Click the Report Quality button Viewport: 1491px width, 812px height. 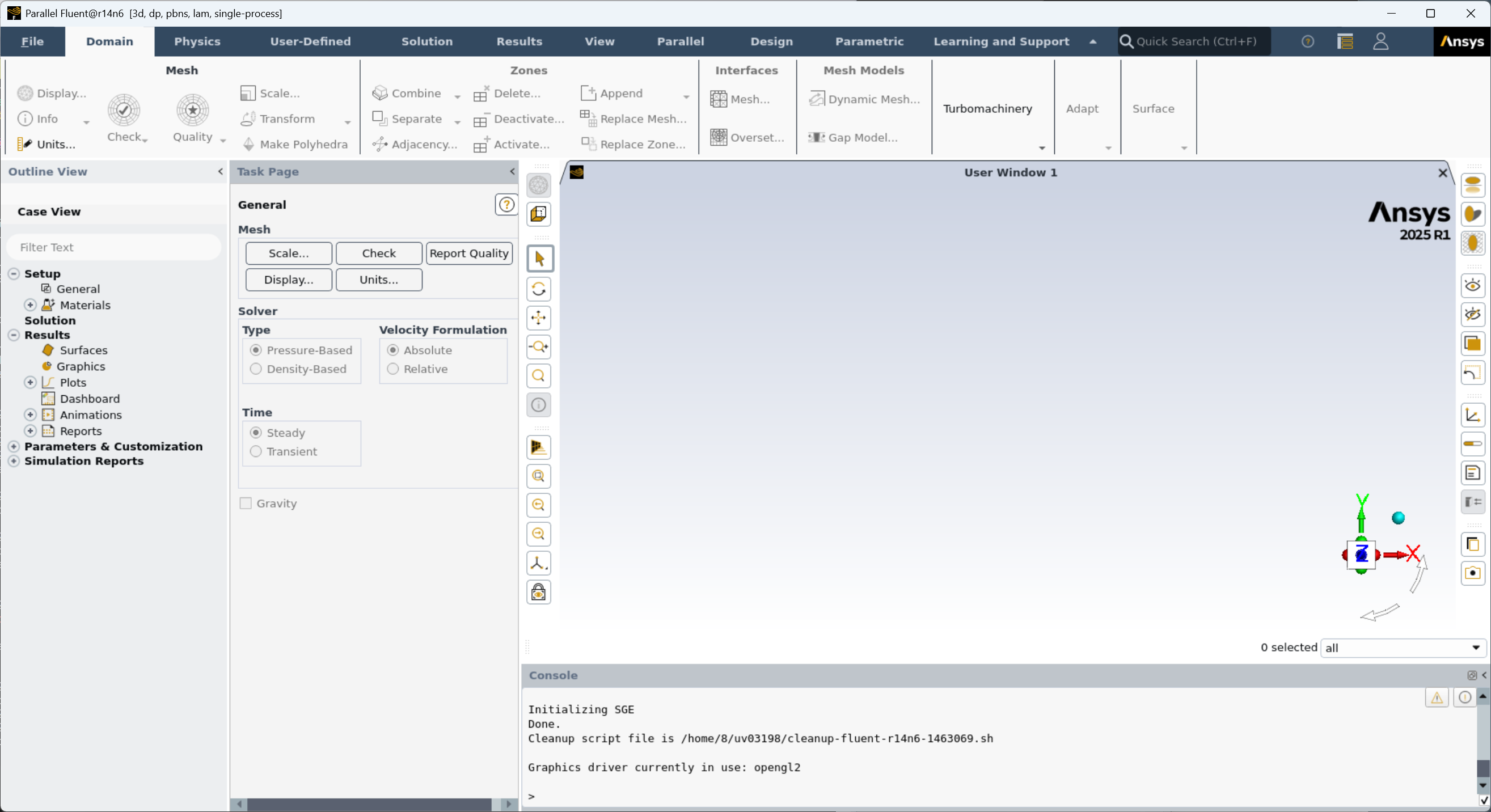(x=469, y=253)
